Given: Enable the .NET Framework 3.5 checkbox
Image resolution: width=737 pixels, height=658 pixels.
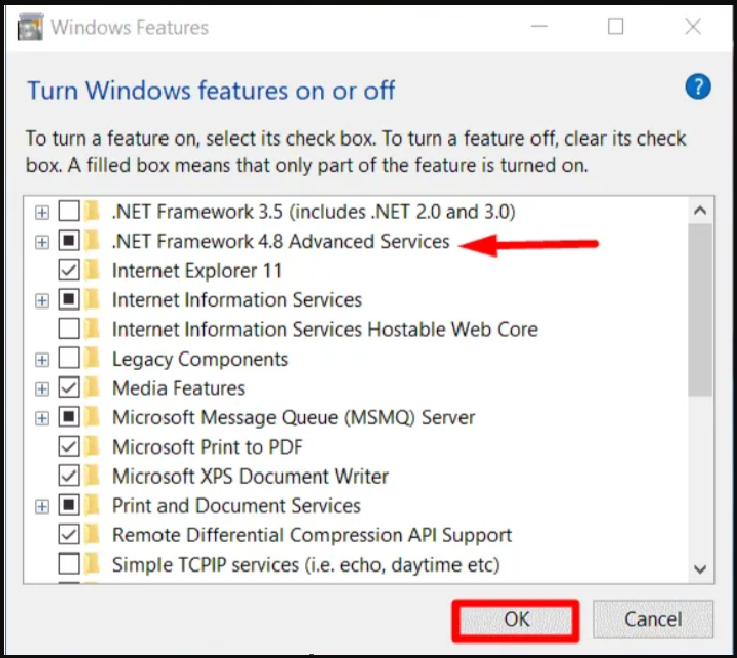Looking at the screenshot, I should [x=69, y=211].
